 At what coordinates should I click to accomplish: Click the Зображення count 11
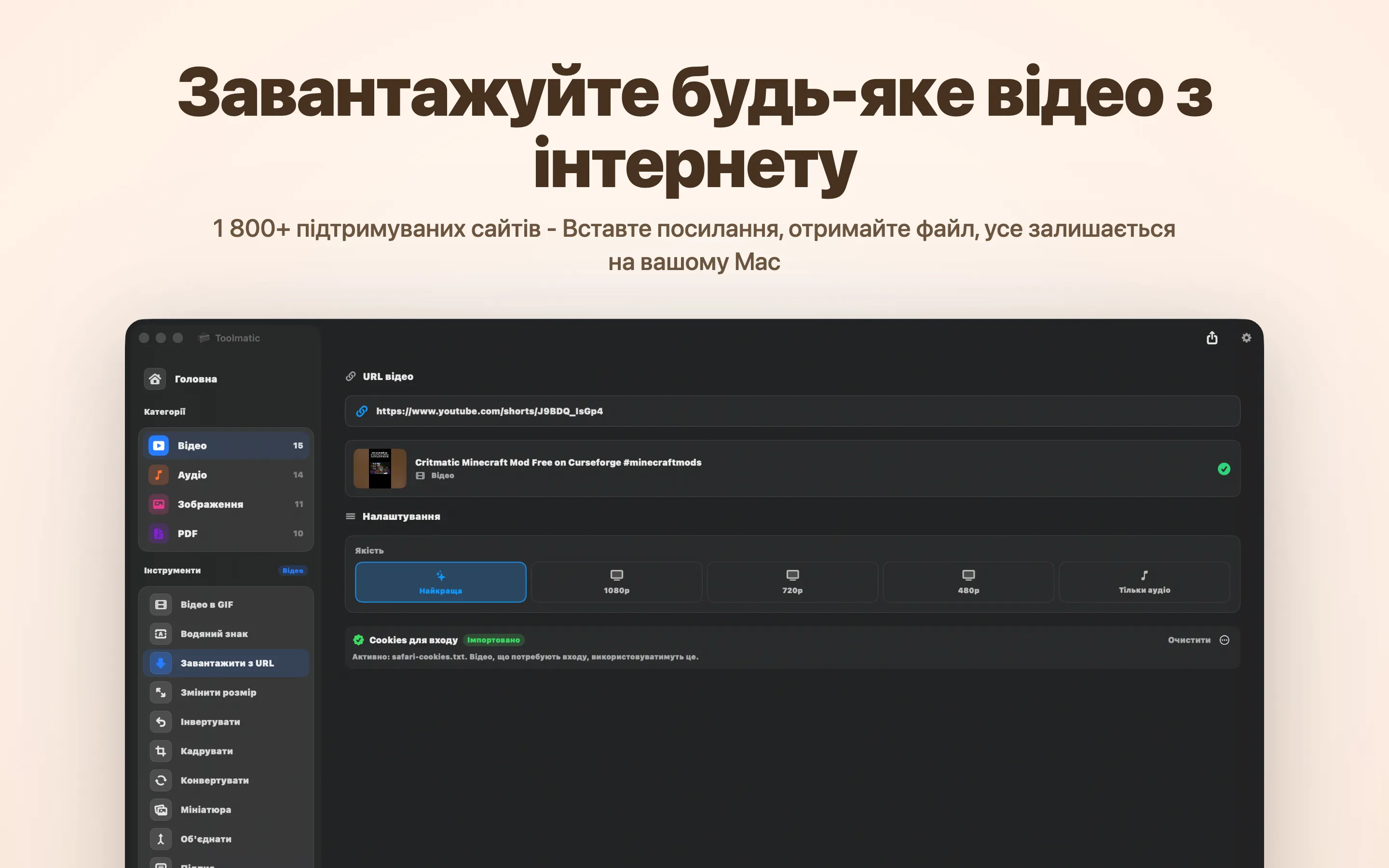click(x=299, y=504)
